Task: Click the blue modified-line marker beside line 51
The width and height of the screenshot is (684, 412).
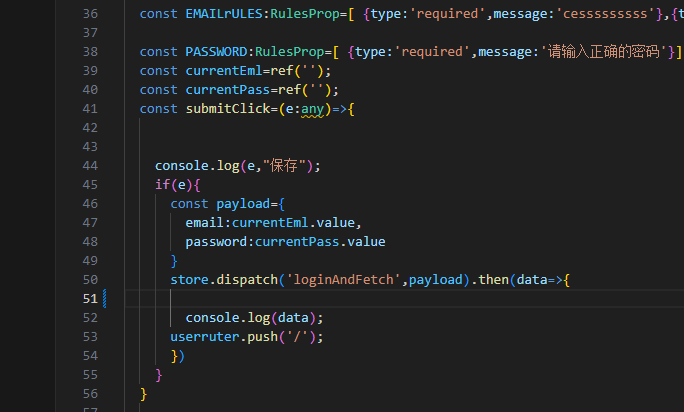Action: (105, 299)
